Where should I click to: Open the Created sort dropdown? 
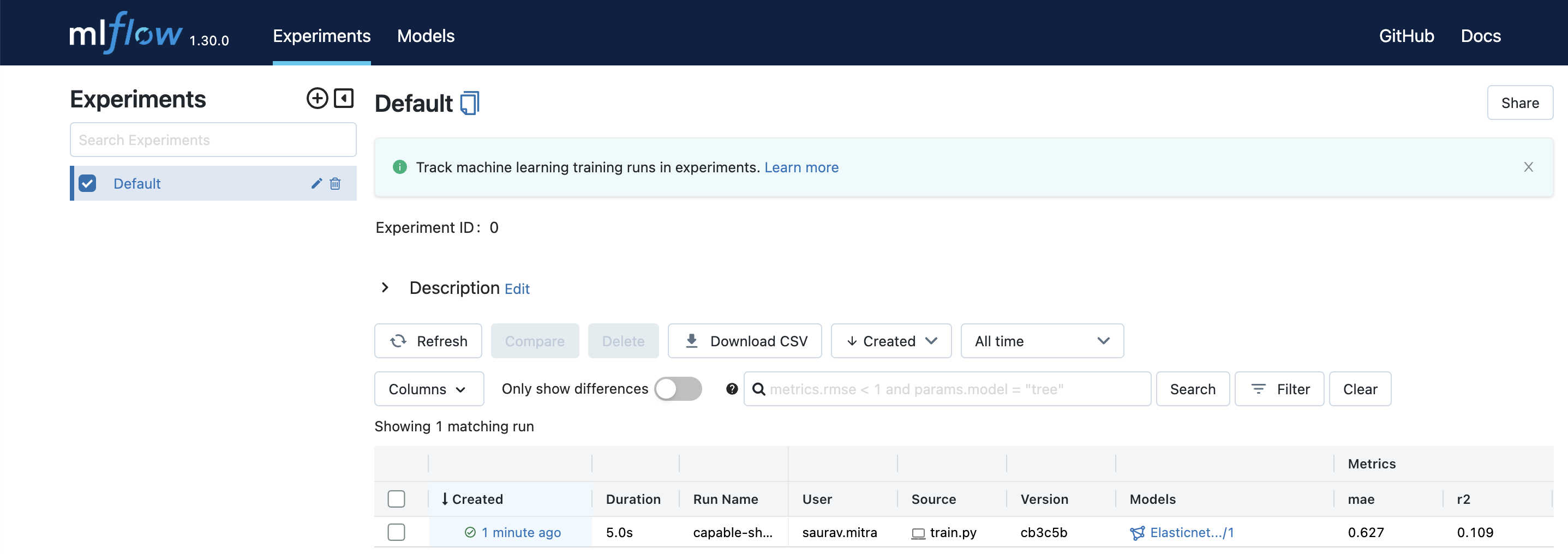[x=890, y=341]
